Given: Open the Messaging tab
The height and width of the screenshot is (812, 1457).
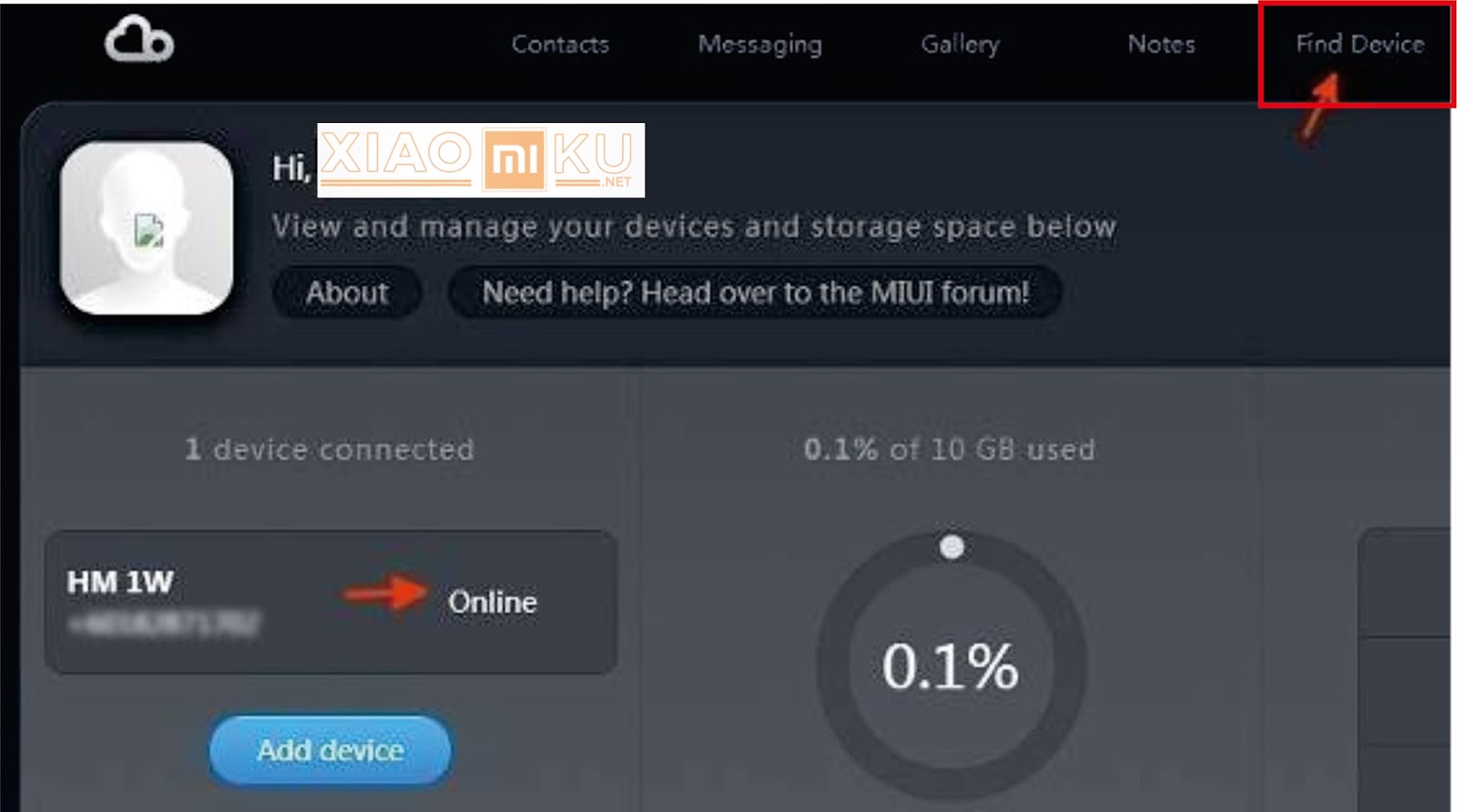Looking at the screenshot, I should tap(759, 45).
